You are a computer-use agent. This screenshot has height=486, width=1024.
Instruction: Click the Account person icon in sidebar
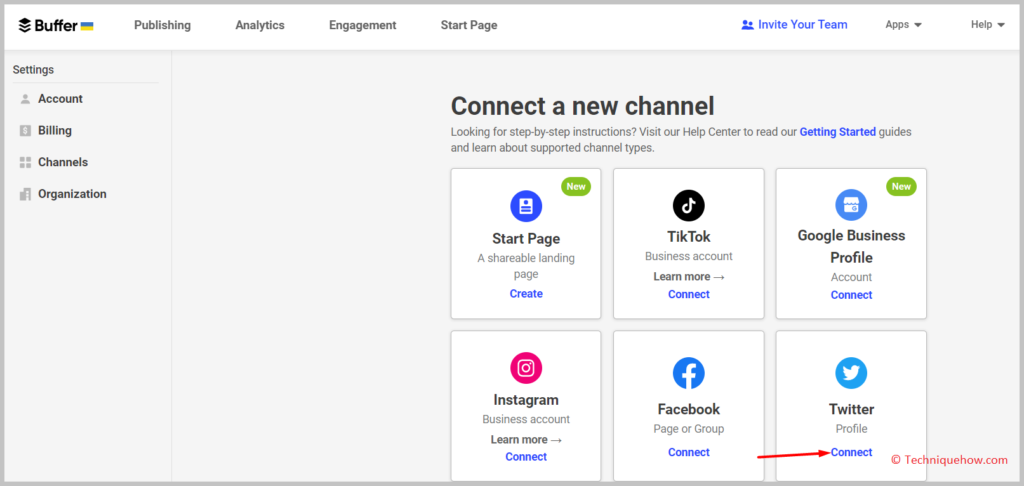click(25, 99)
